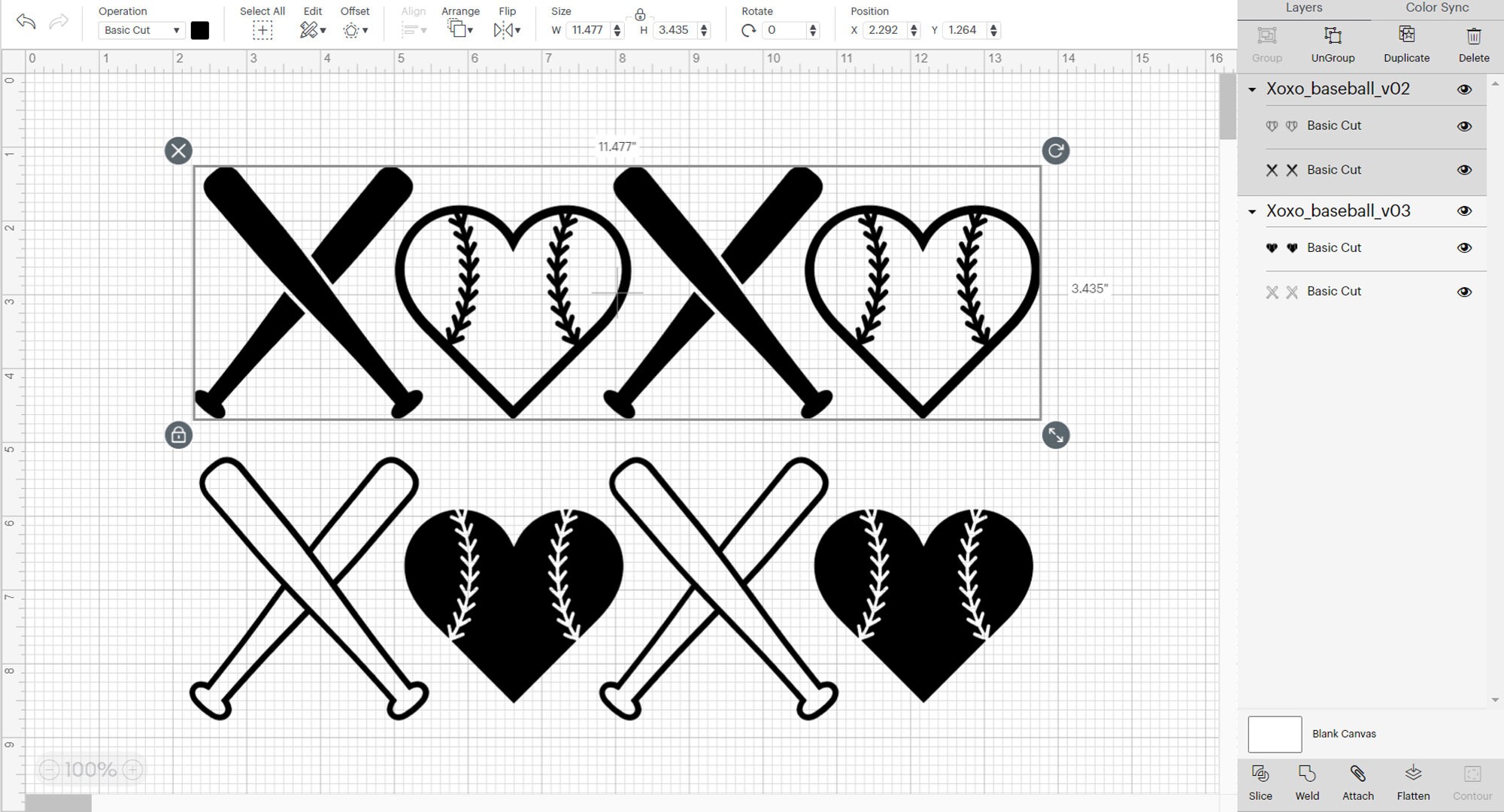Open the Basic Cut color swatch picker
This screenshot has width=1504, height=812.
(199, 30)
